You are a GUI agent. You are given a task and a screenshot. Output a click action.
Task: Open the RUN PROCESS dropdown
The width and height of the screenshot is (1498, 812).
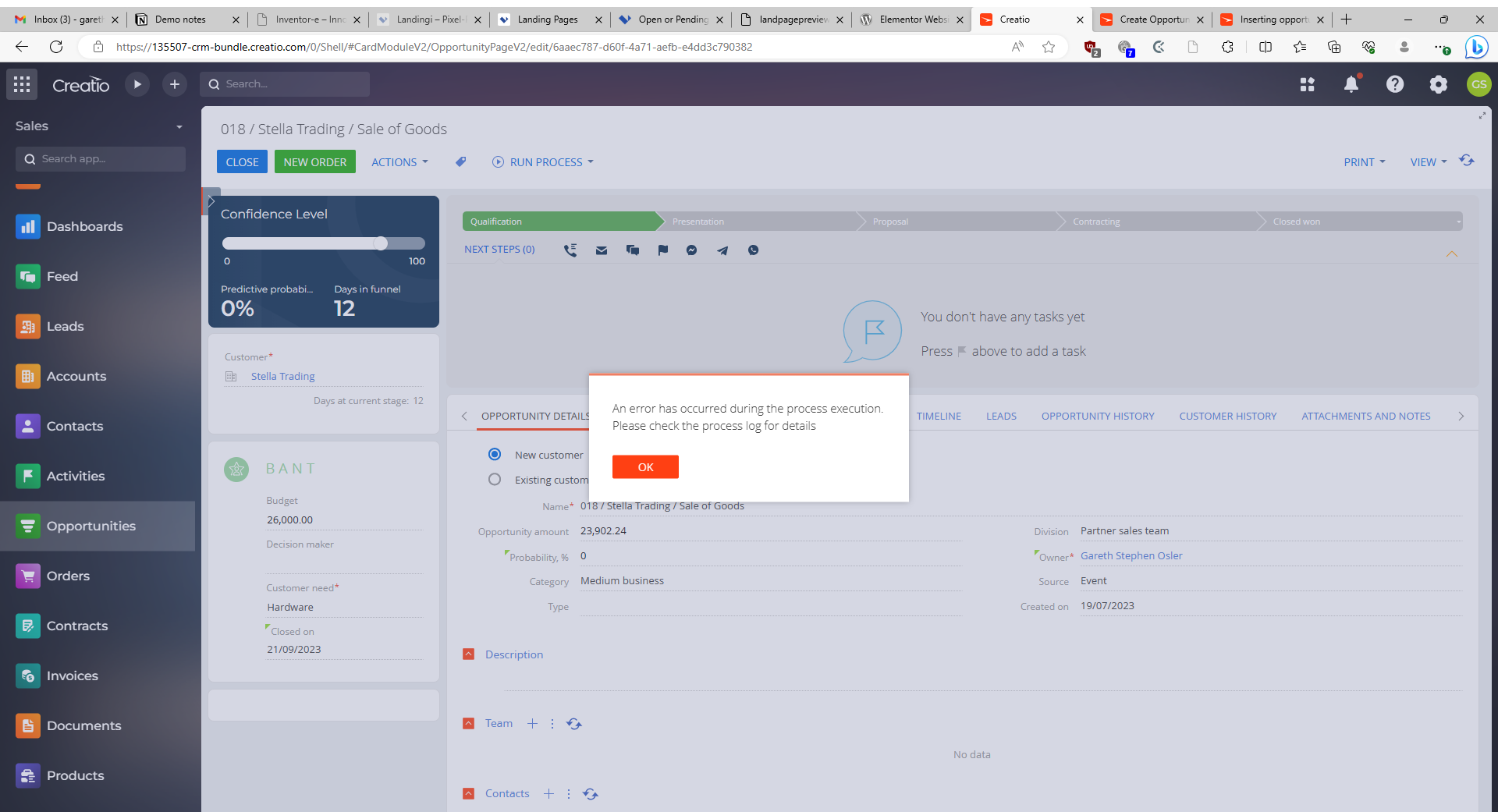tap(543, 162)
